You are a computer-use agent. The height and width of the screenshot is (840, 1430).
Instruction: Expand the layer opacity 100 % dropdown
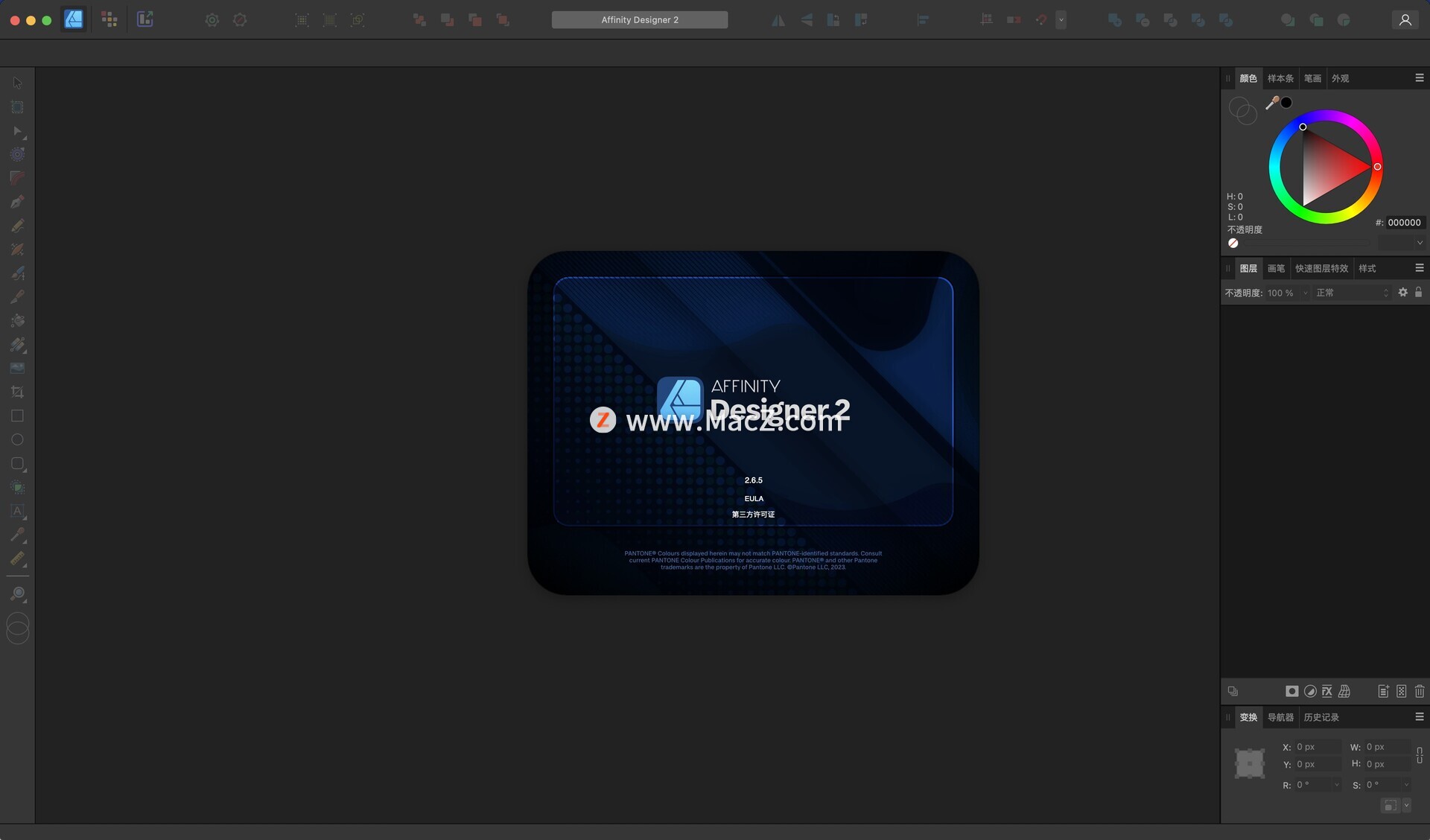pos(1305,293)
